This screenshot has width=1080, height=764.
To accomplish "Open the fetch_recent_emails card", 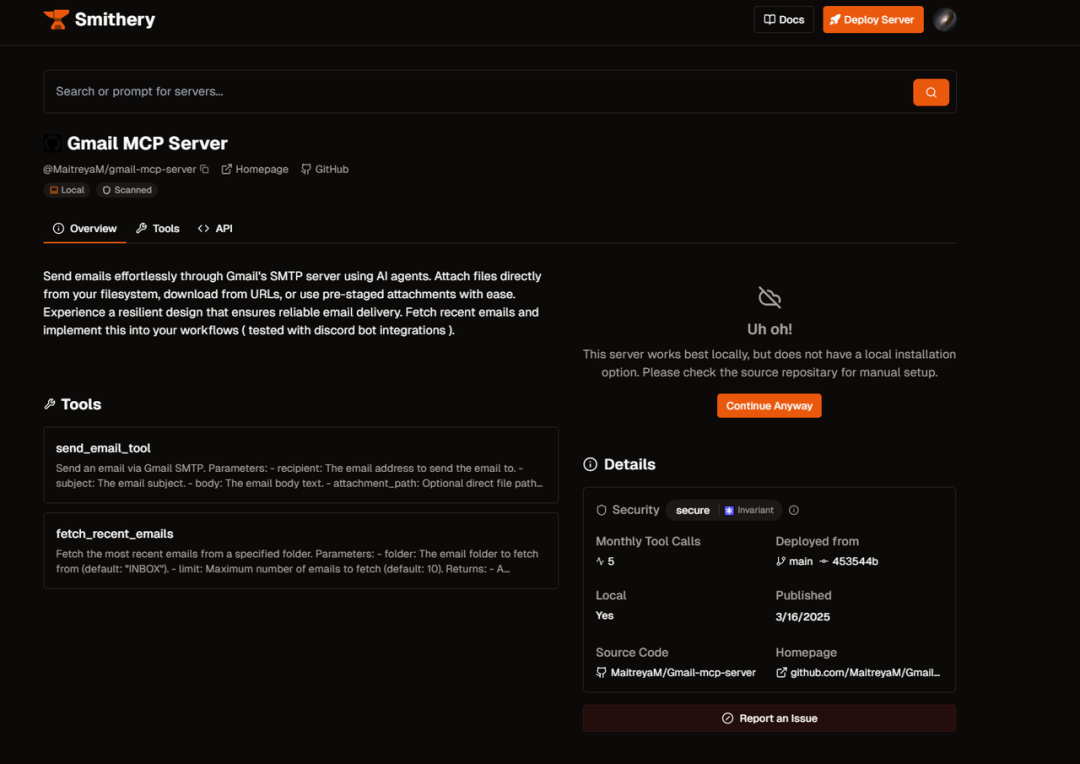I will (301, 550).
